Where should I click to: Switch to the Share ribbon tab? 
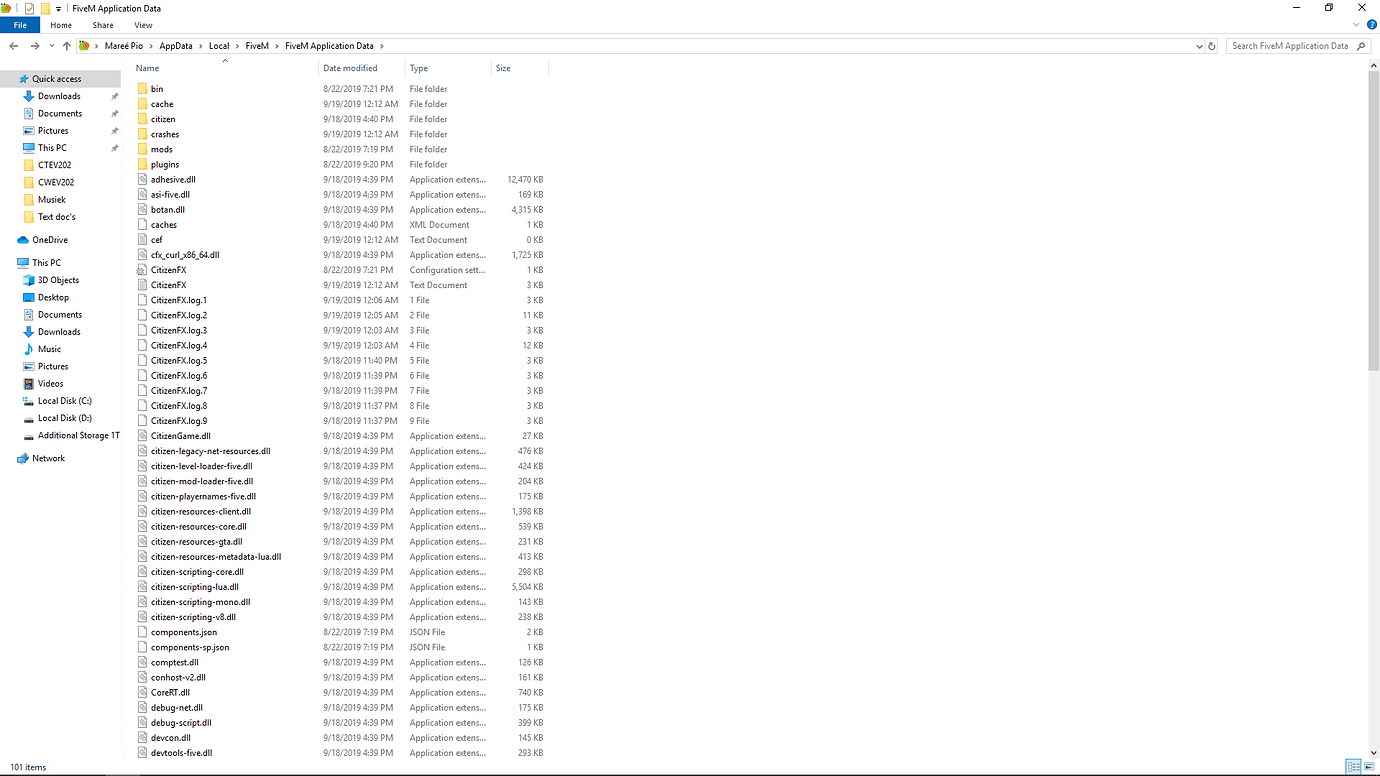[103, 25]
